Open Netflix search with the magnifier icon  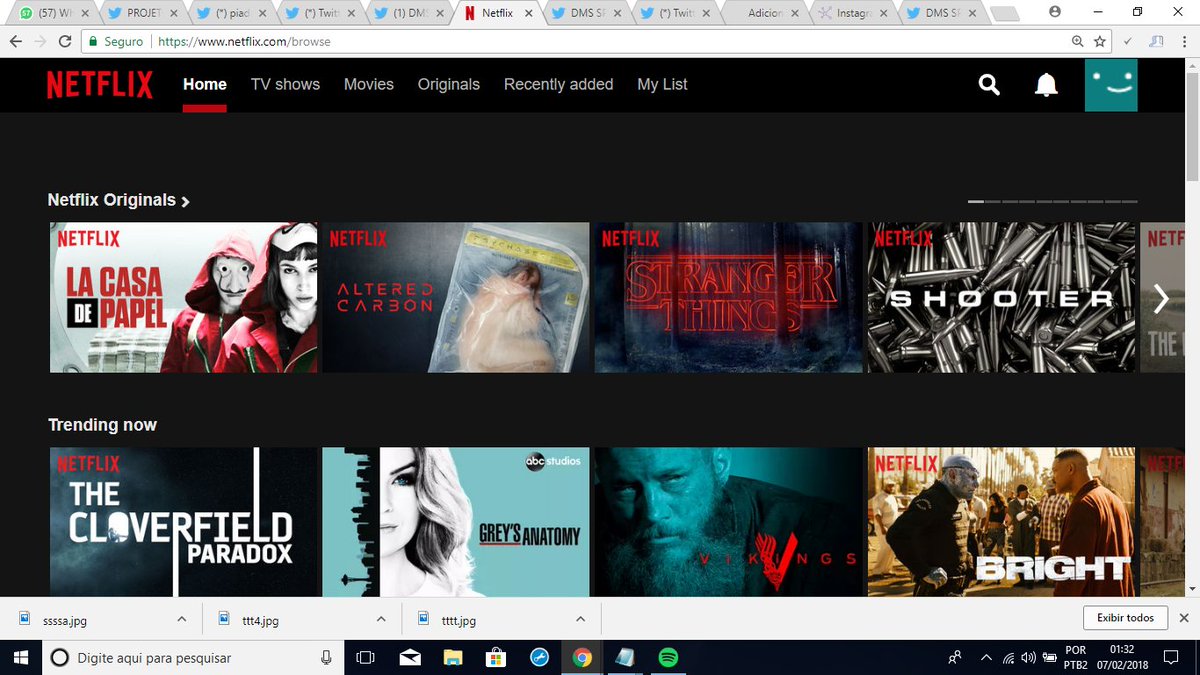(989, 85)
